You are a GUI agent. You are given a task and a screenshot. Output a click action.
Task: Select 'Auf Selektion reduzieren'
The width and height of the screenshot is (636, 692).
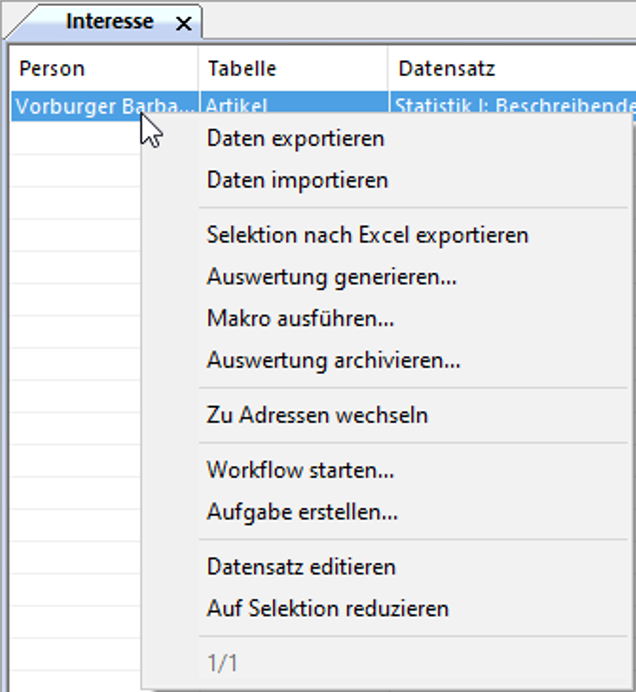[327, 608]
